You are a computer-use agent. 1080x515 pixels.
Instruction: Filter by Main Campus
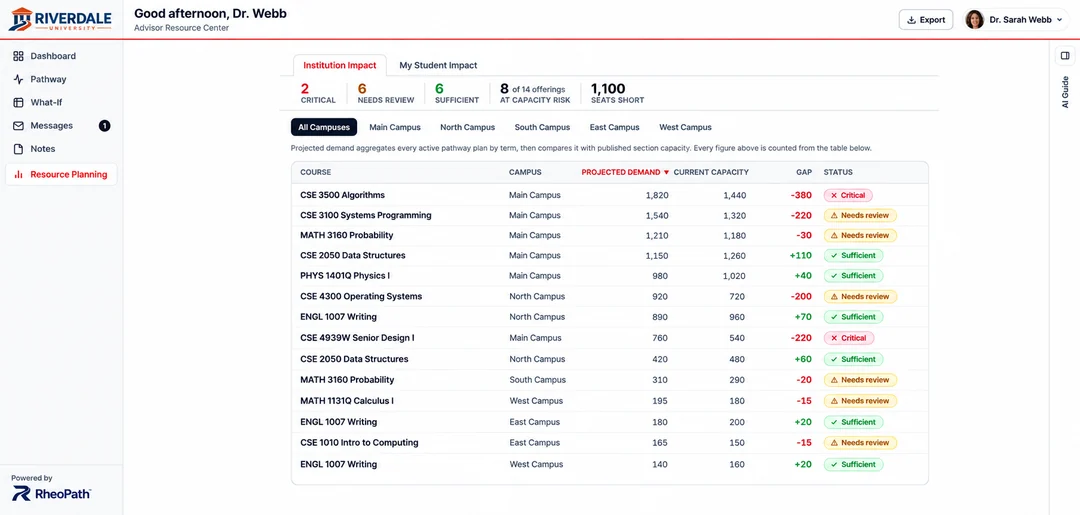click(x=395, y=127)
